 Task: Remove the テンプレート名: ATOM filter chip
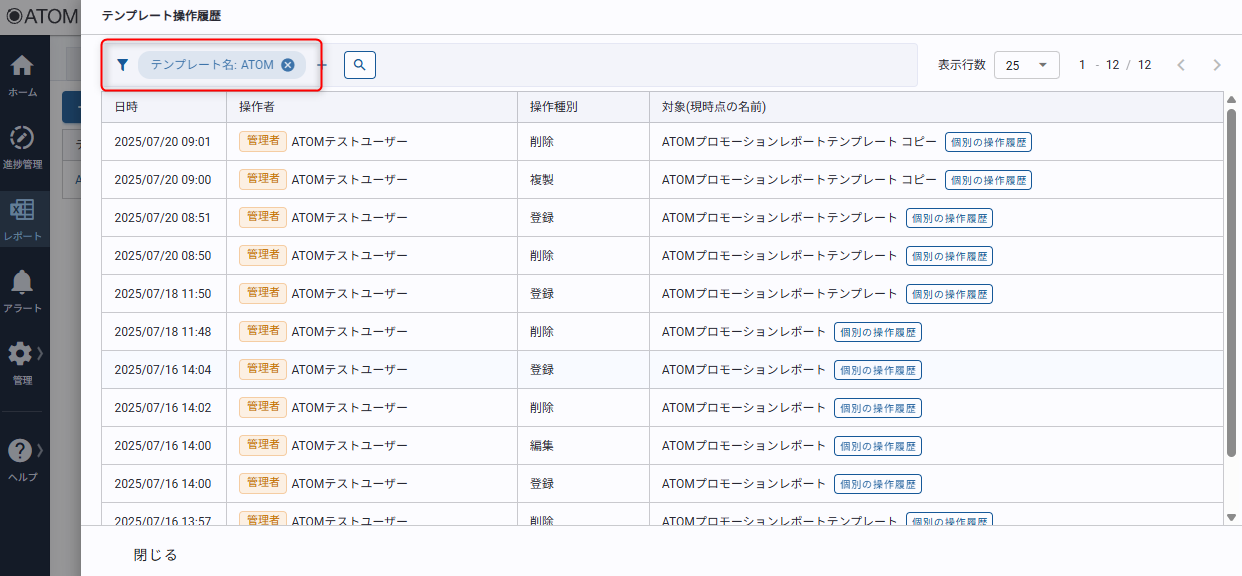point(288,65)
